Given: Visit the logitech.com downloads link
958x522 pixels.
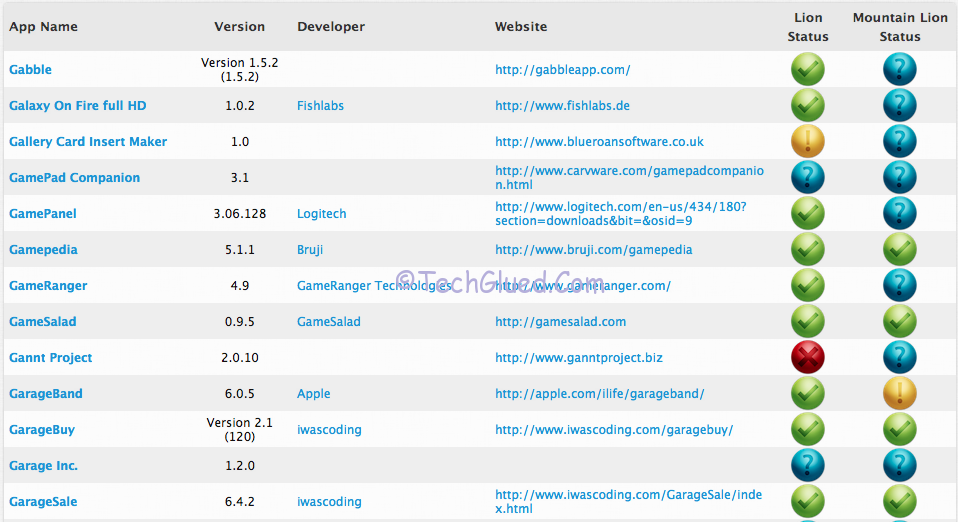Looking at the screenshot, I should 621,214.
